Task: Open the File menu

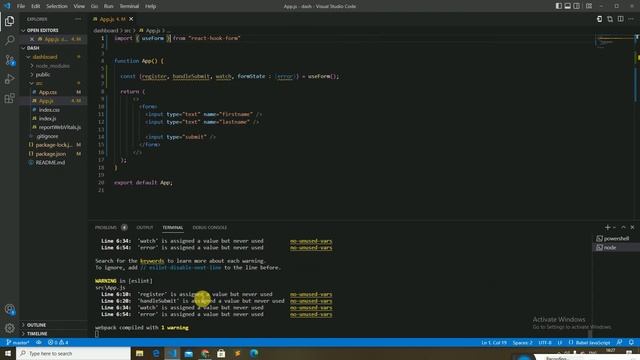Action: 21,6
